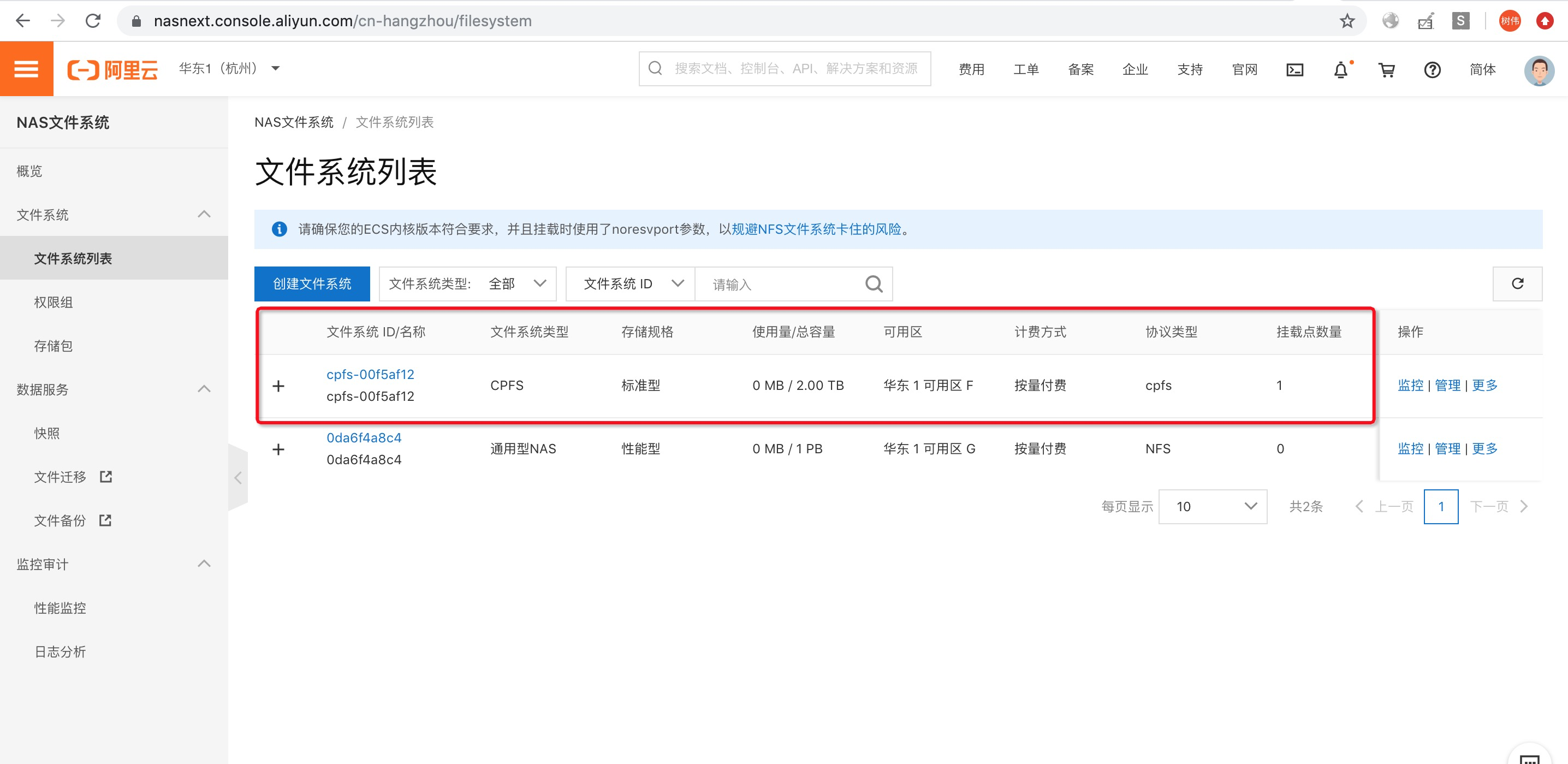
Task: Open the help question mark icon
Action: pyautogui.click(x=1432, y=70)
